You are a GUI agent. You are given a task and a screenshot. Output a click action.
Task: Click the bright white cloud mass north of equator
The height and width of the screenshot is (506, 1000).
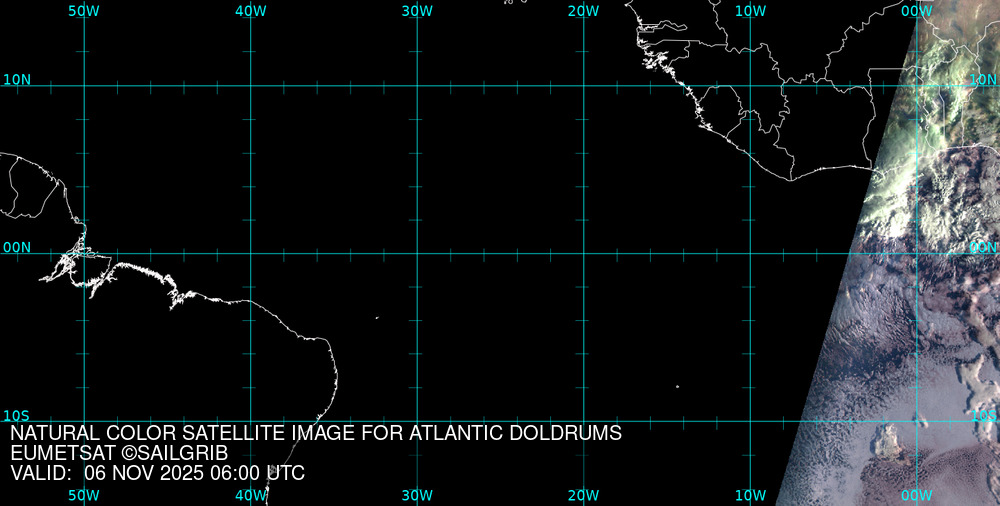(900, 170)
